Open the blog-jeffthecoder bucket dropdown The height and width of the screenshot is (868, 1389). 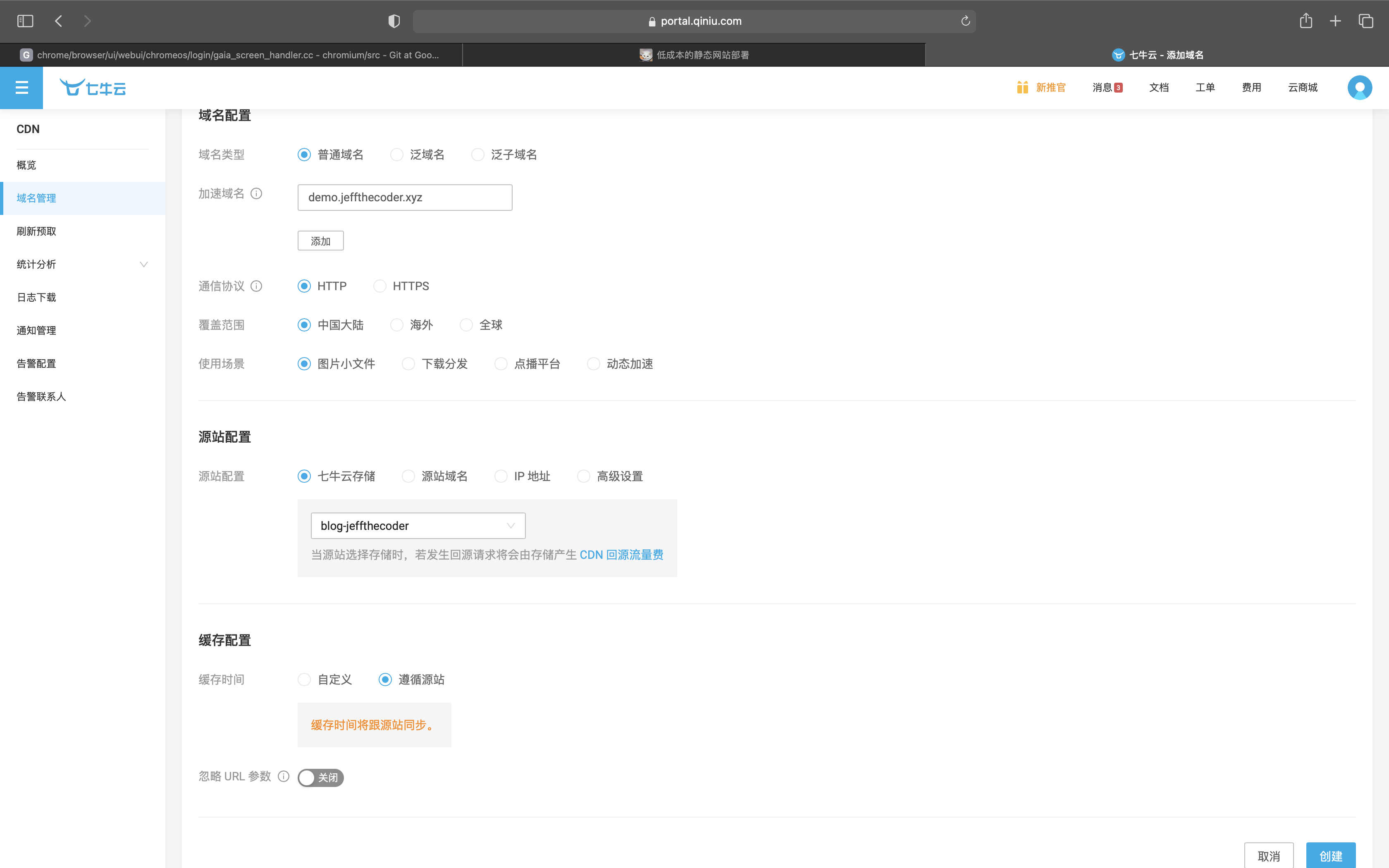[418, 526]
